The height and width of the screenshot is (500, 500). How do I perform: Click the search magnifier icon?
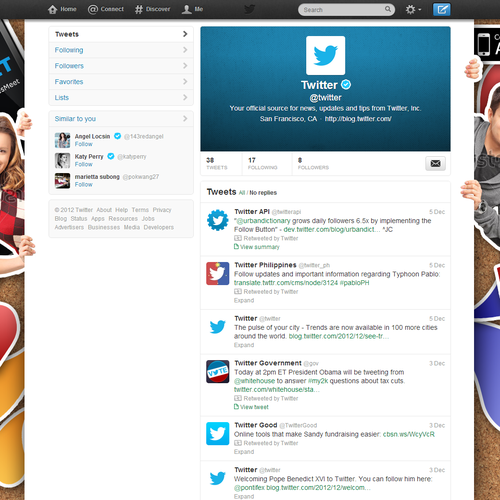click(x=388, y=9)
